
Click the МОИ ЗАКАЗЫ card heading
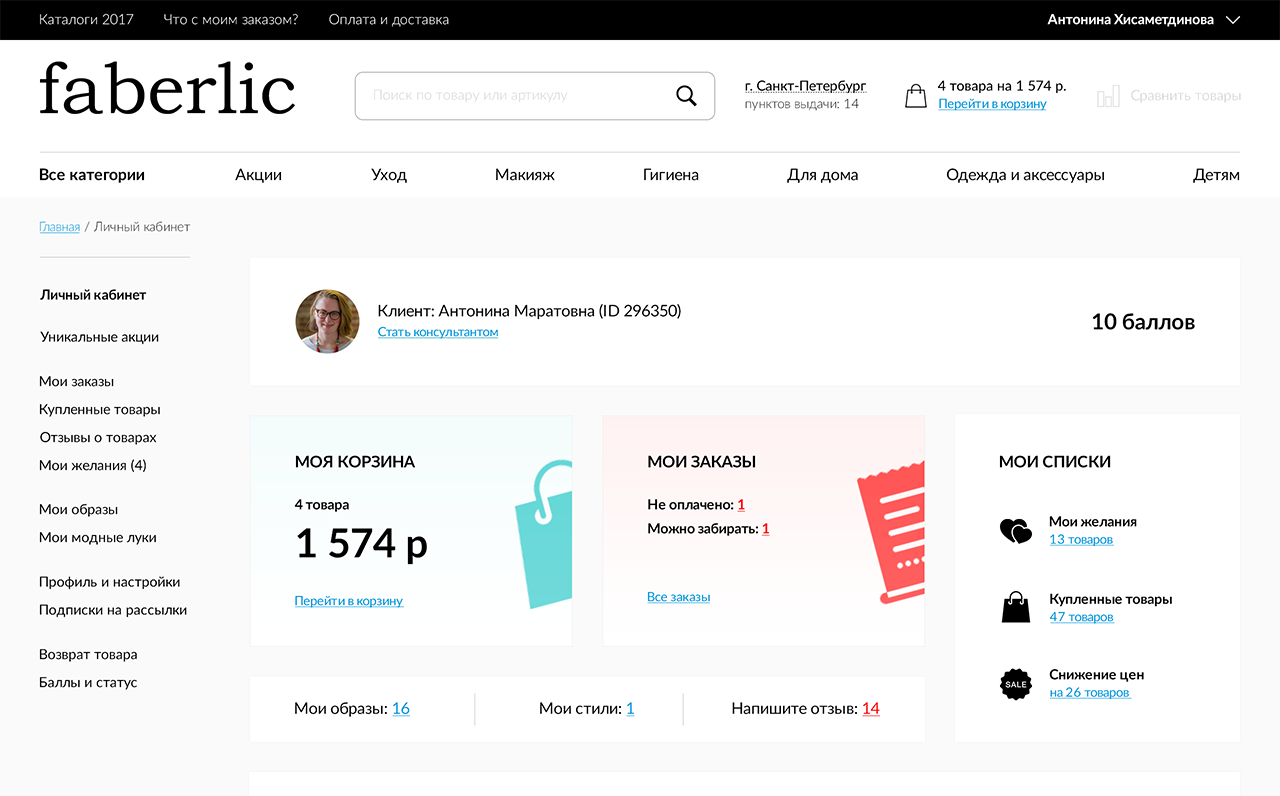click(702, 462)
